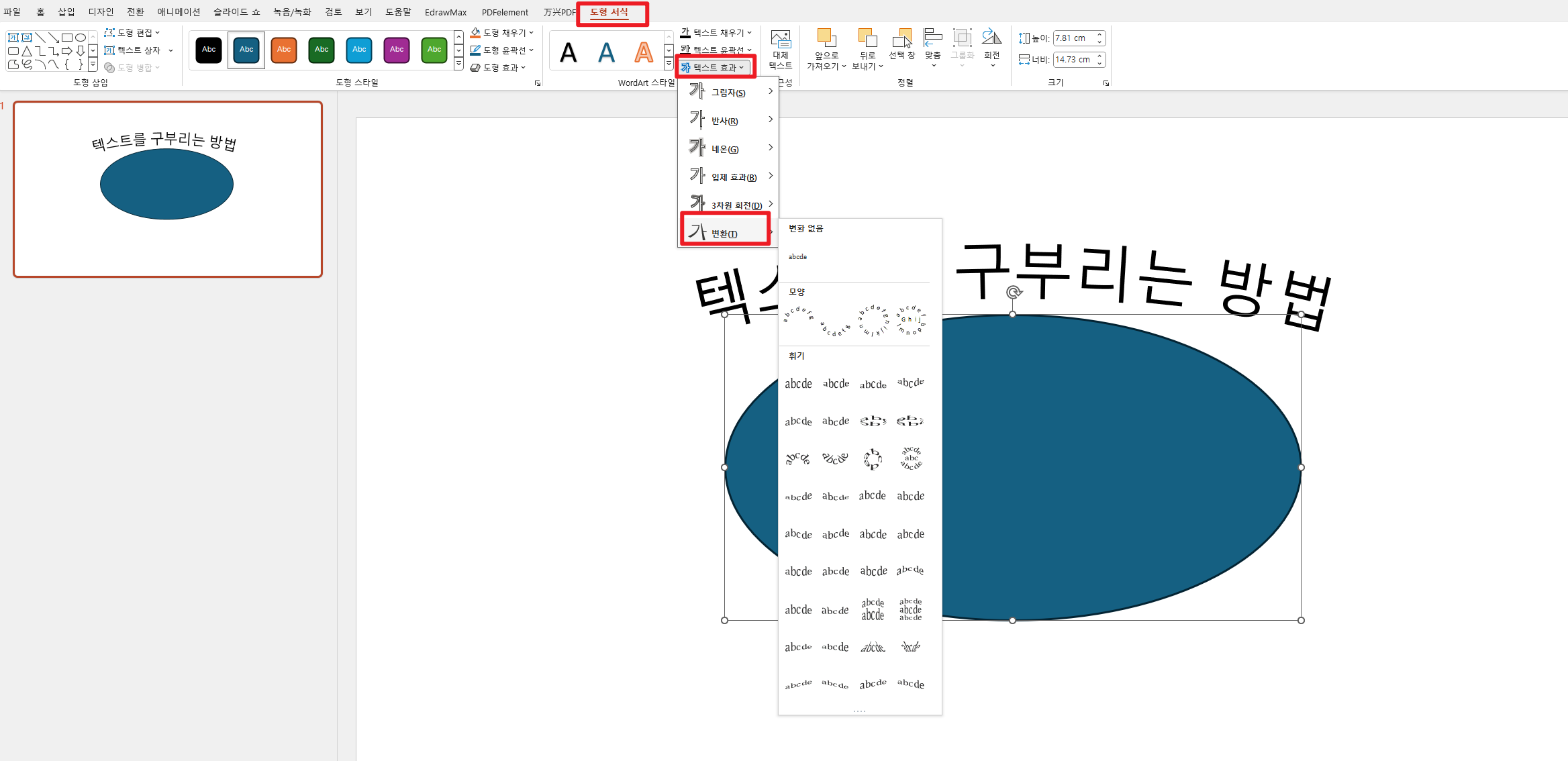Insert a 텍스트 상자 (Text Box)
This screenshot has width=1568, height=761.
tap(135, 49)
